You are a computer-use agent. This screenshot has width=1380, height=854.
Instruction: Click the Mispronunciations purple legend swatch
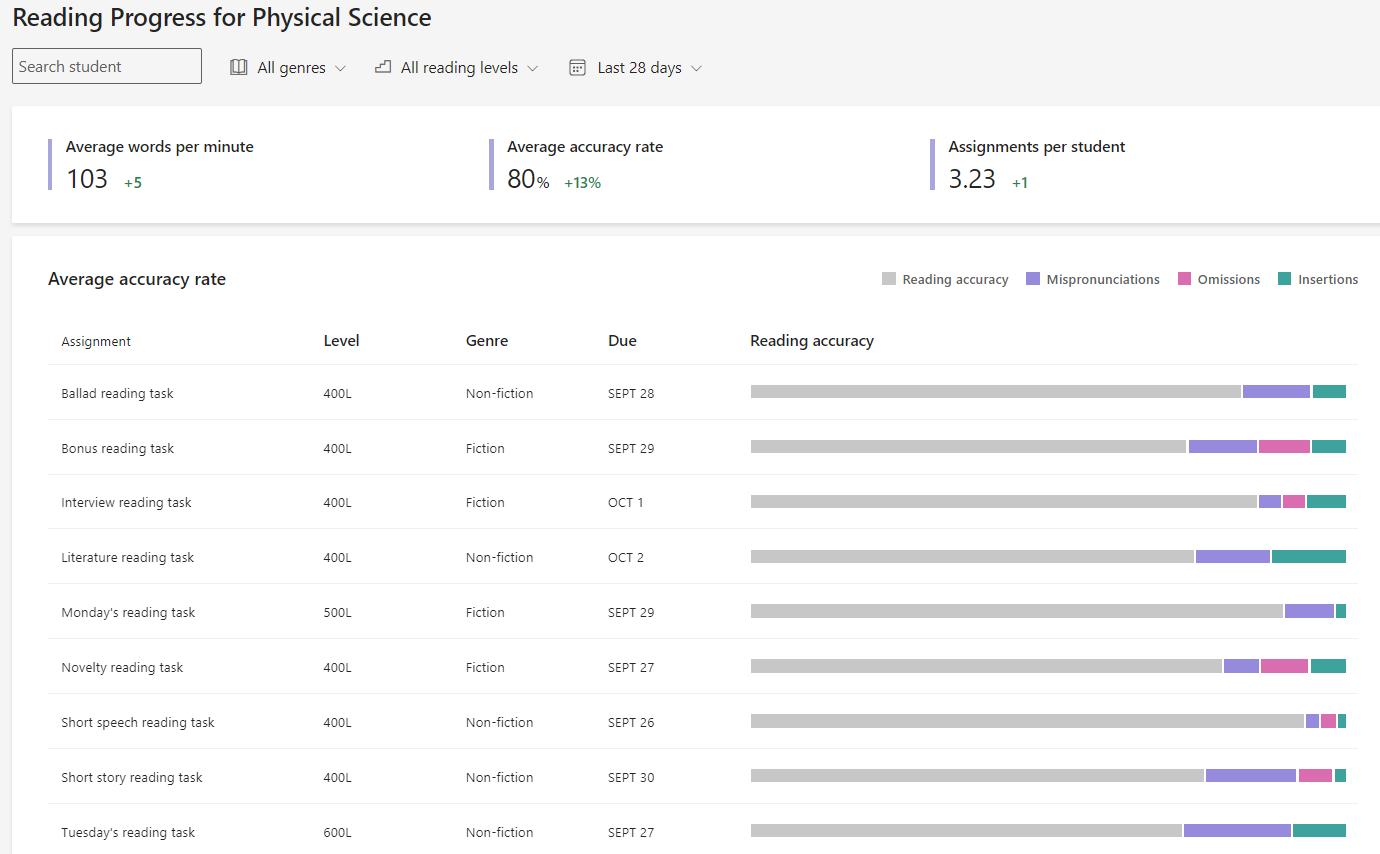pyautogui.click(x=1033, y=279)
